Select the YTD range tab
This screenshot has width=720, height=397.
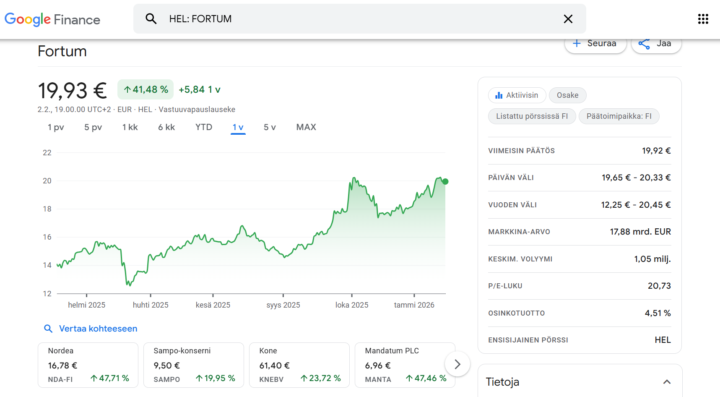coord(203,127)
